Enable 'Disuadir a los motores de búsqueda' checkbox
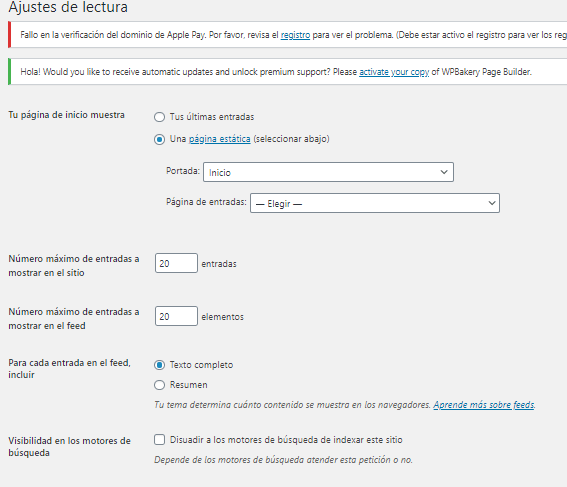This screenshot has height=487, width=567. coord(159,440)
